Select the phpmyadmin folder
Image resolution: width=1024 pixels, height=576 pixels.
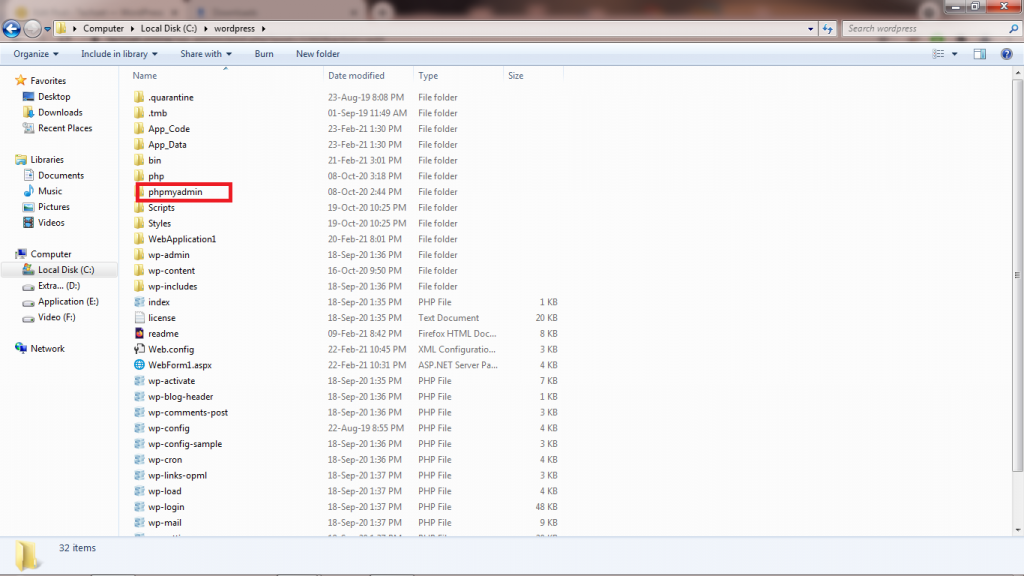coord(175,192)
